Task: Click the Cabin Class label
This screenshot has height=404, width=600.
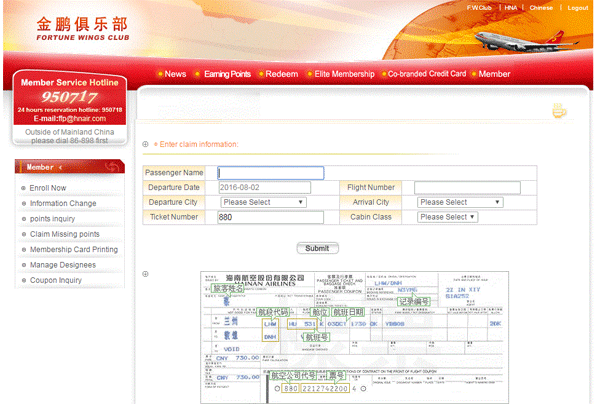Action: pyautogui.click(x=371, y=217)
